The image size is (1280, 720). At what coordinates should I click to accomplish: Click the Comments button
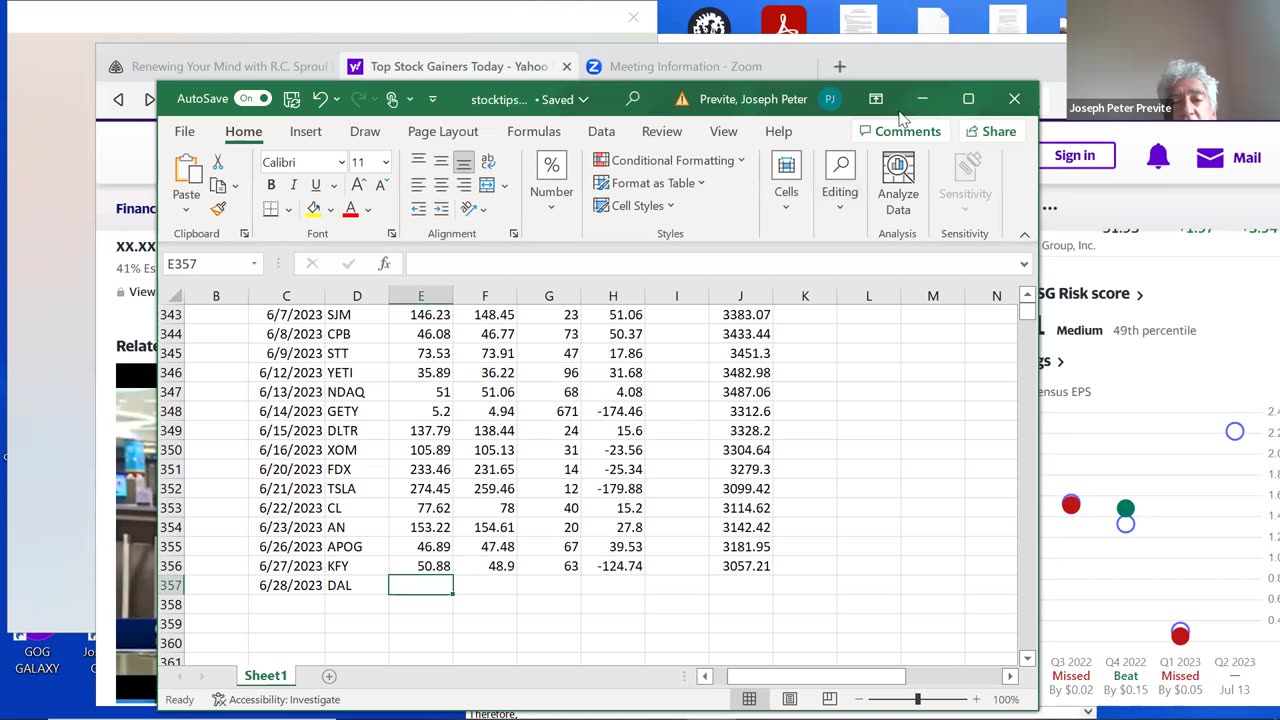[900, 131]
